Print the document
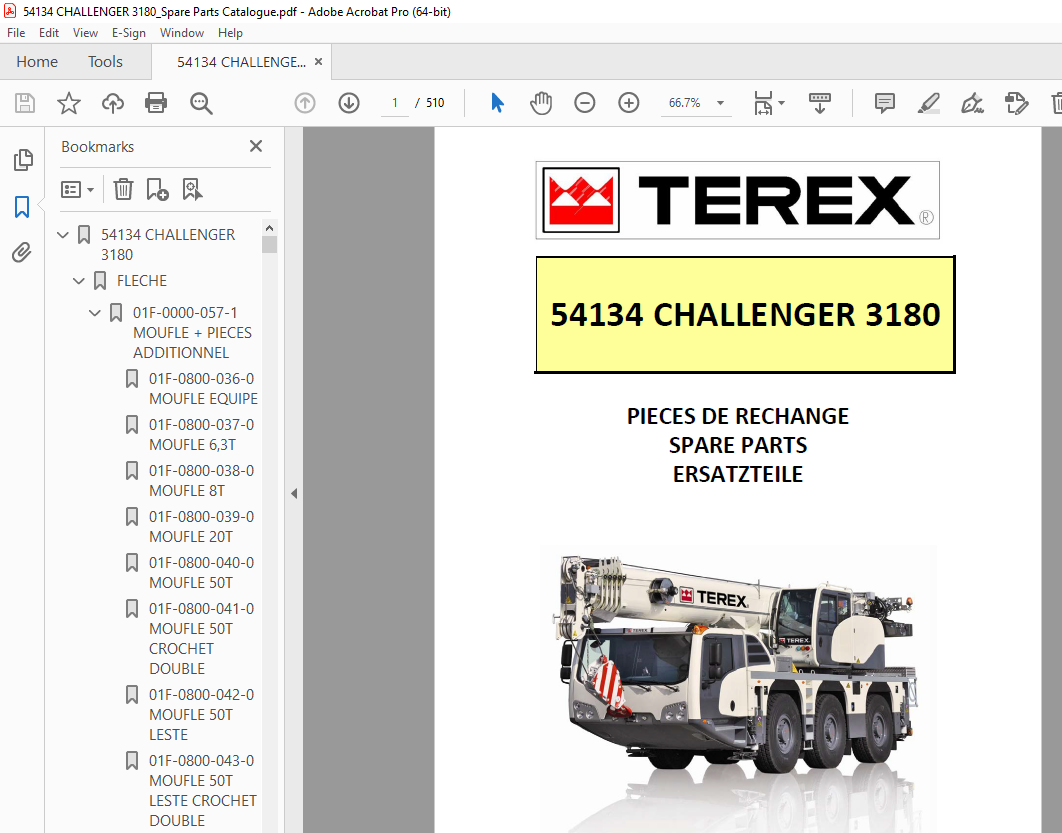1062x833 pixels. (x=156, y=103)
